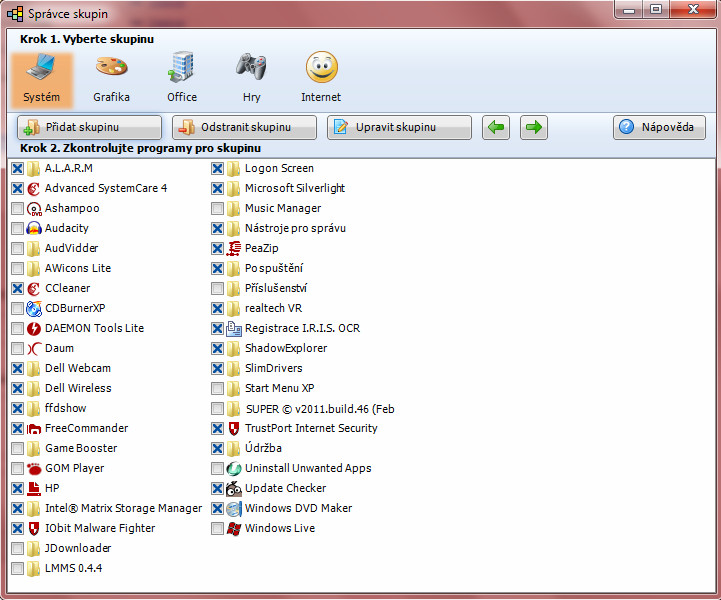The width and height of the screenshot is (721, 600).
Task: Uncheck the Údržba checkbox
Action: [x=217, y=448]
